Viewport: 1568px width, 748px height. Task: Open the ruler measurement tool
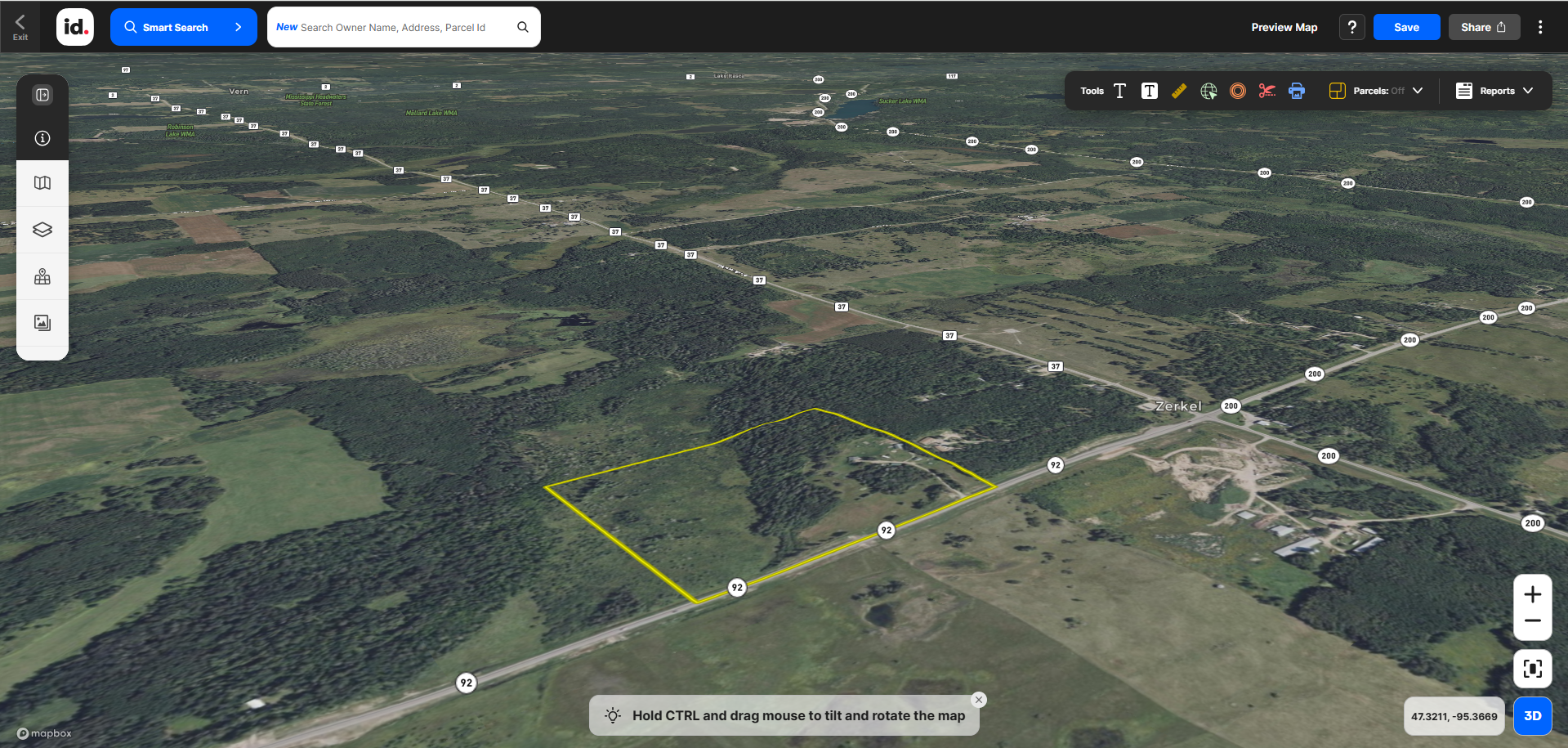1179,91
